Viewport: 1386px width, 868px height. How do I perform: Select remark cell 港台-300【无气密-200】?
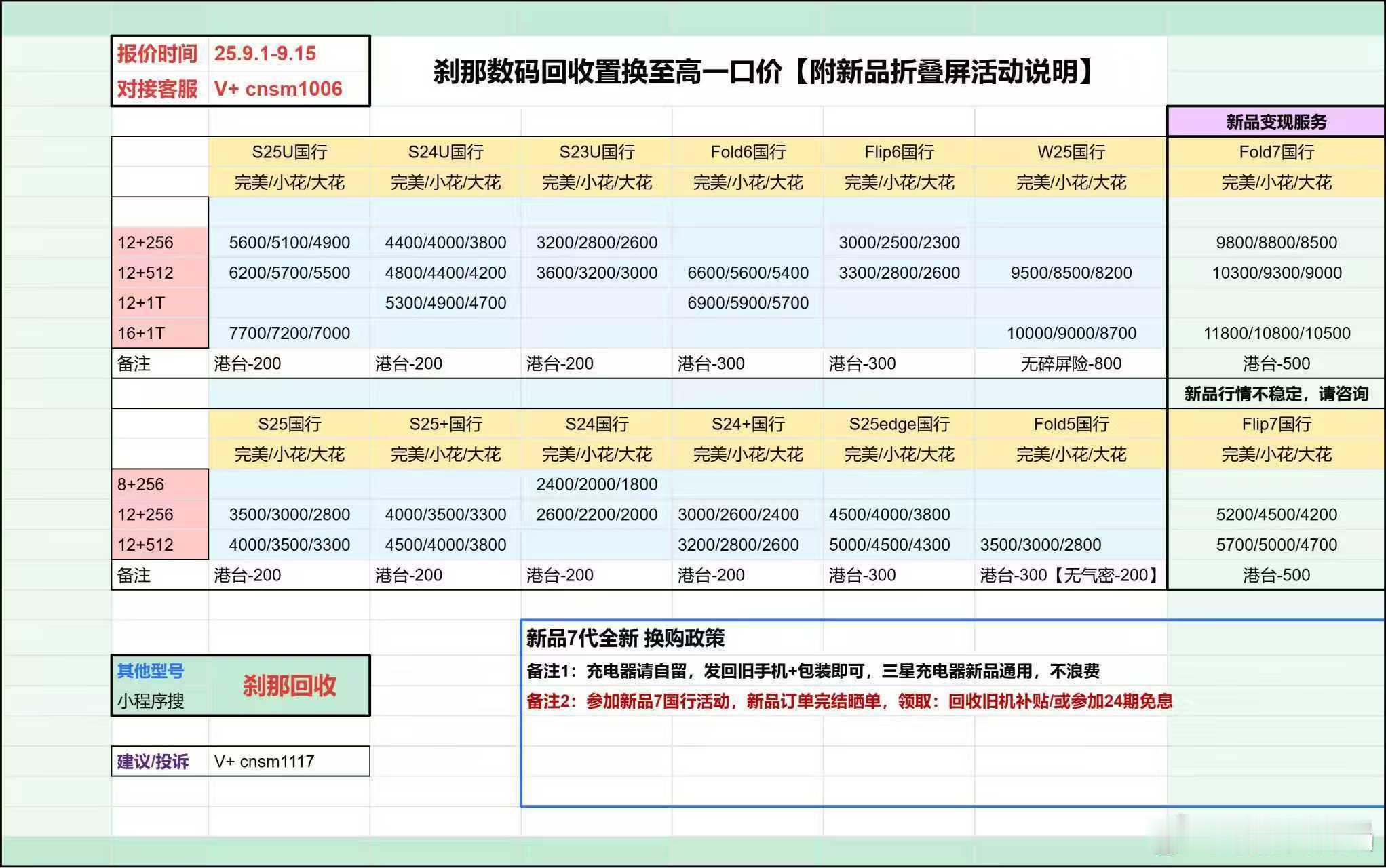(1071, 575)
